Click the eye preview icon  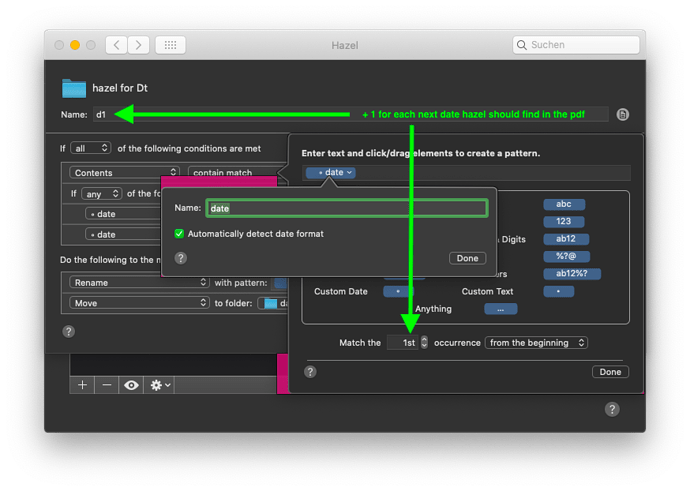130,385
